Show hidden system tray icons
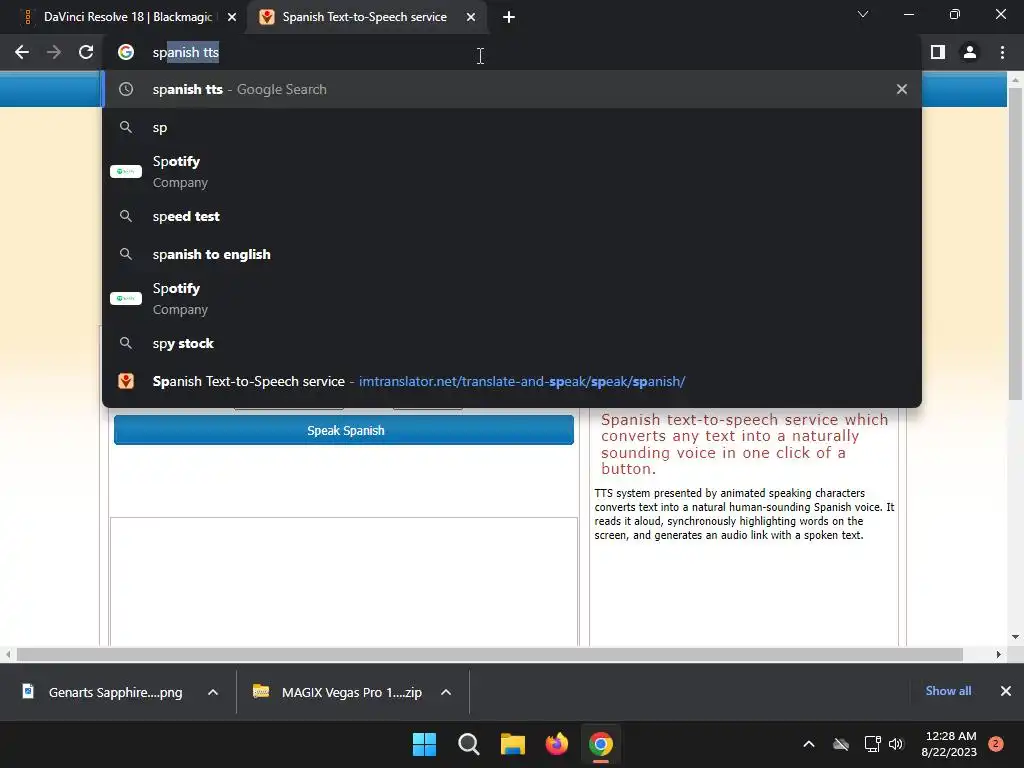The image size is (1024, 768). (x=808, y=744)
